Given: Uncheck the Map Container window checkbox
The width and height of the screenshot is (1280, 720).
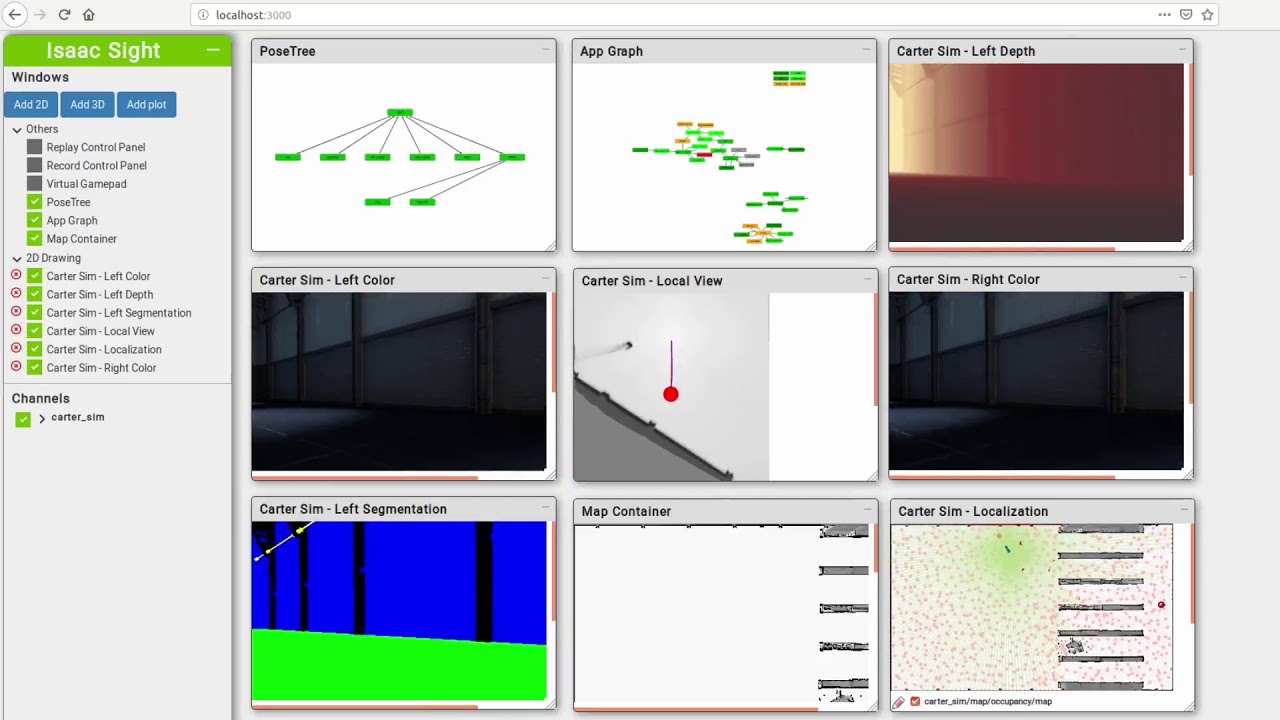Looking at the screenshot, I should point(35,239).
